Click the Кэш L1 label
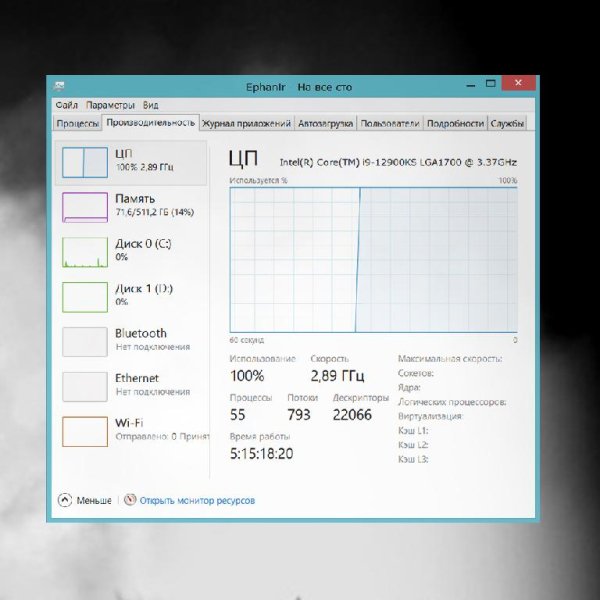Screen dimensions: 600x600 [413, 431]
